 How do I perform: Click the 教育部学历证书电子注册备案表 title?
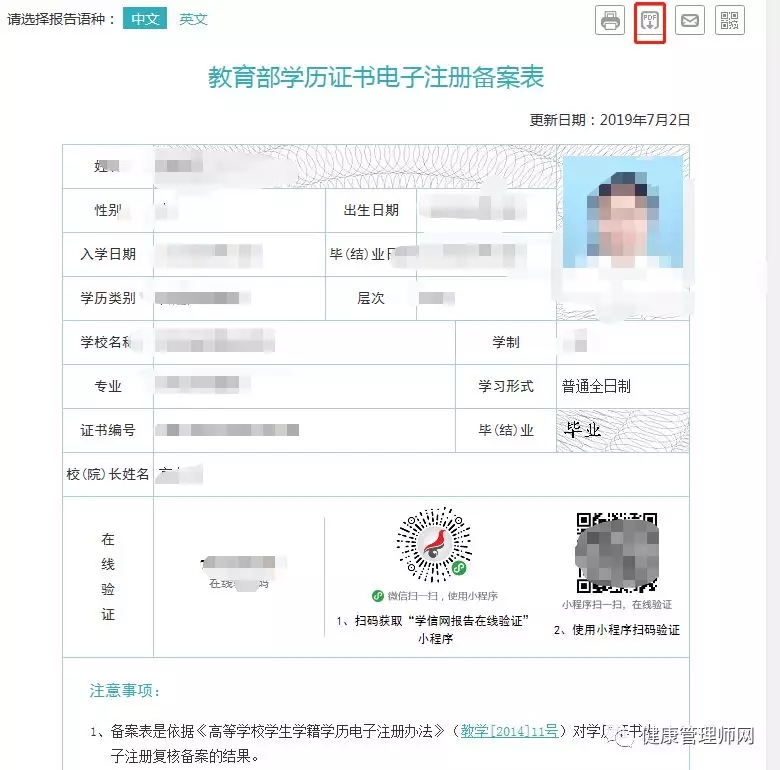[x=376, y=77]
